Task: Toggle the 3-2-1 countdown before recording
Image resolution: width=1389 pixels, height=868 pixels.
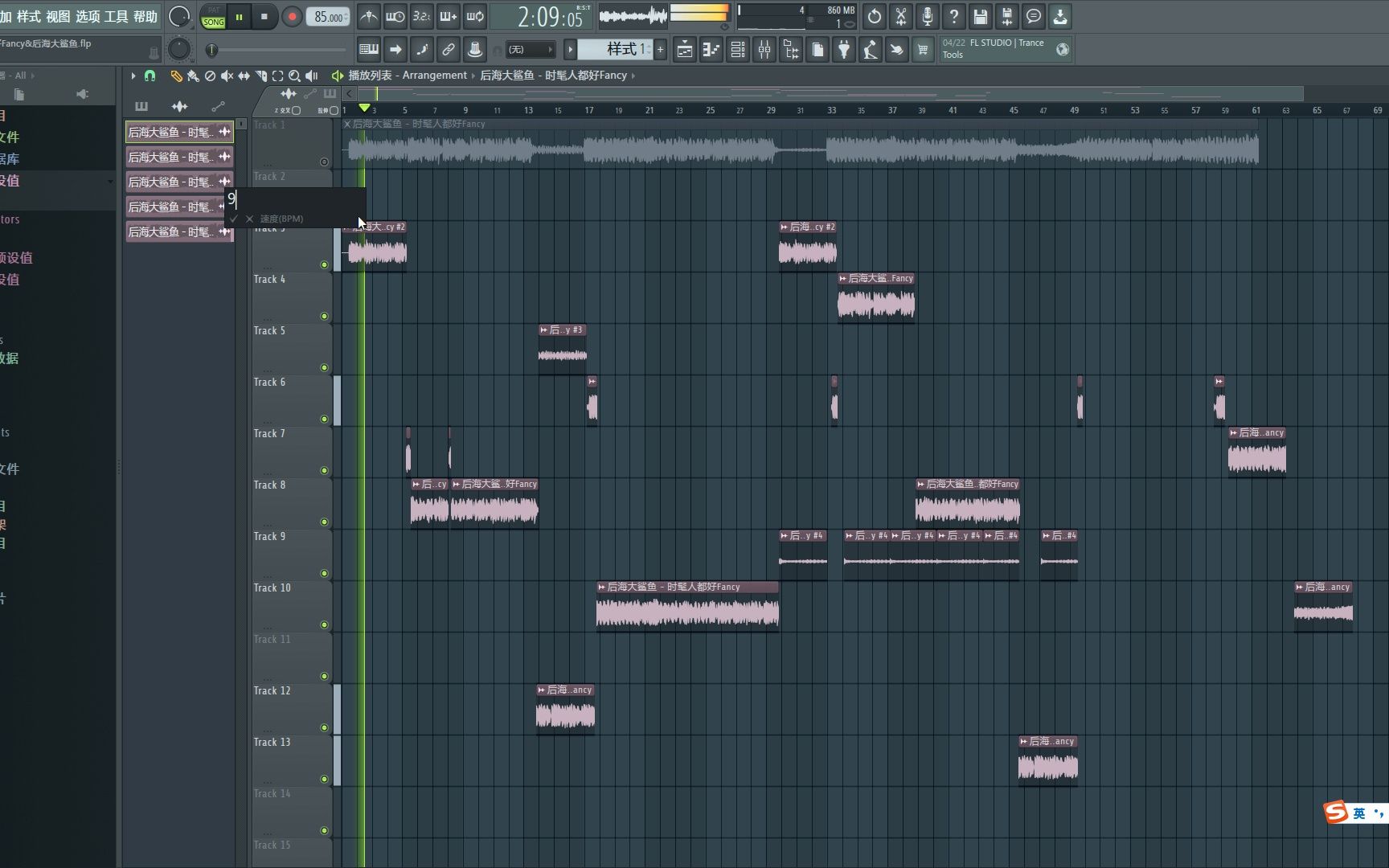Action: point(421,16)
